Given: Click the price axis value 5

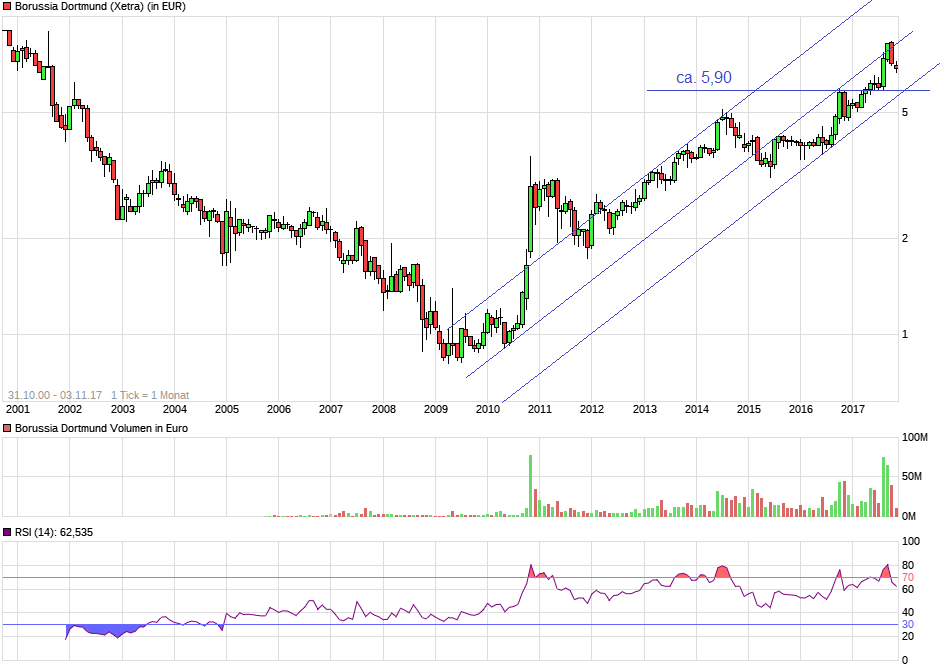Looking at the screenshot, I should click(905, 113).
